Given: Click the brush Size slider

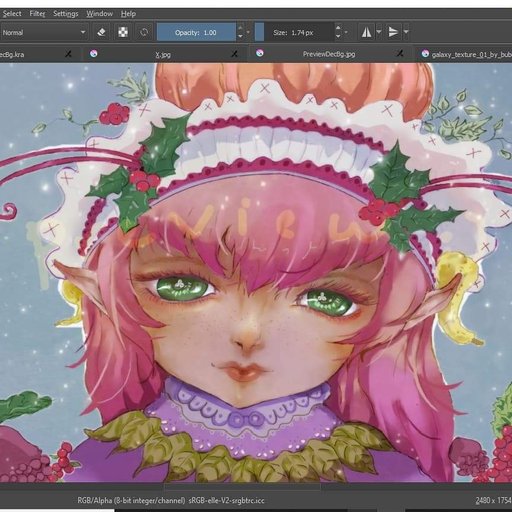Looking at the screenshot, I should [294, 32].
